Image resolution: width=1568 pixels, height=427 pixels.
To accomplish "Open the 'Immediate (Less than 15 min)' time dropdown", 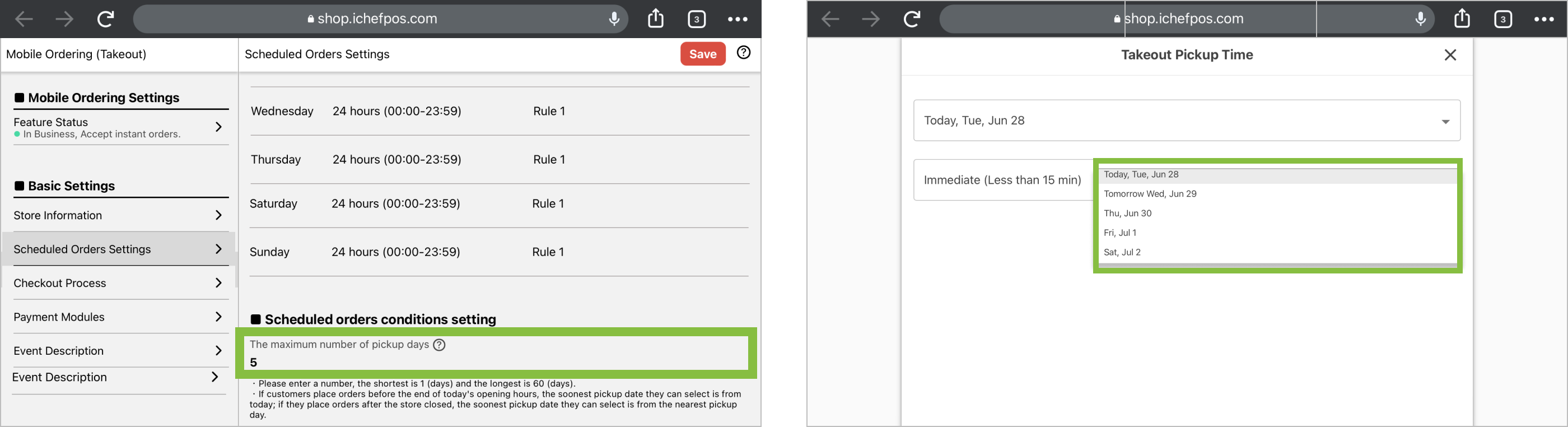I will [1002, 180].
